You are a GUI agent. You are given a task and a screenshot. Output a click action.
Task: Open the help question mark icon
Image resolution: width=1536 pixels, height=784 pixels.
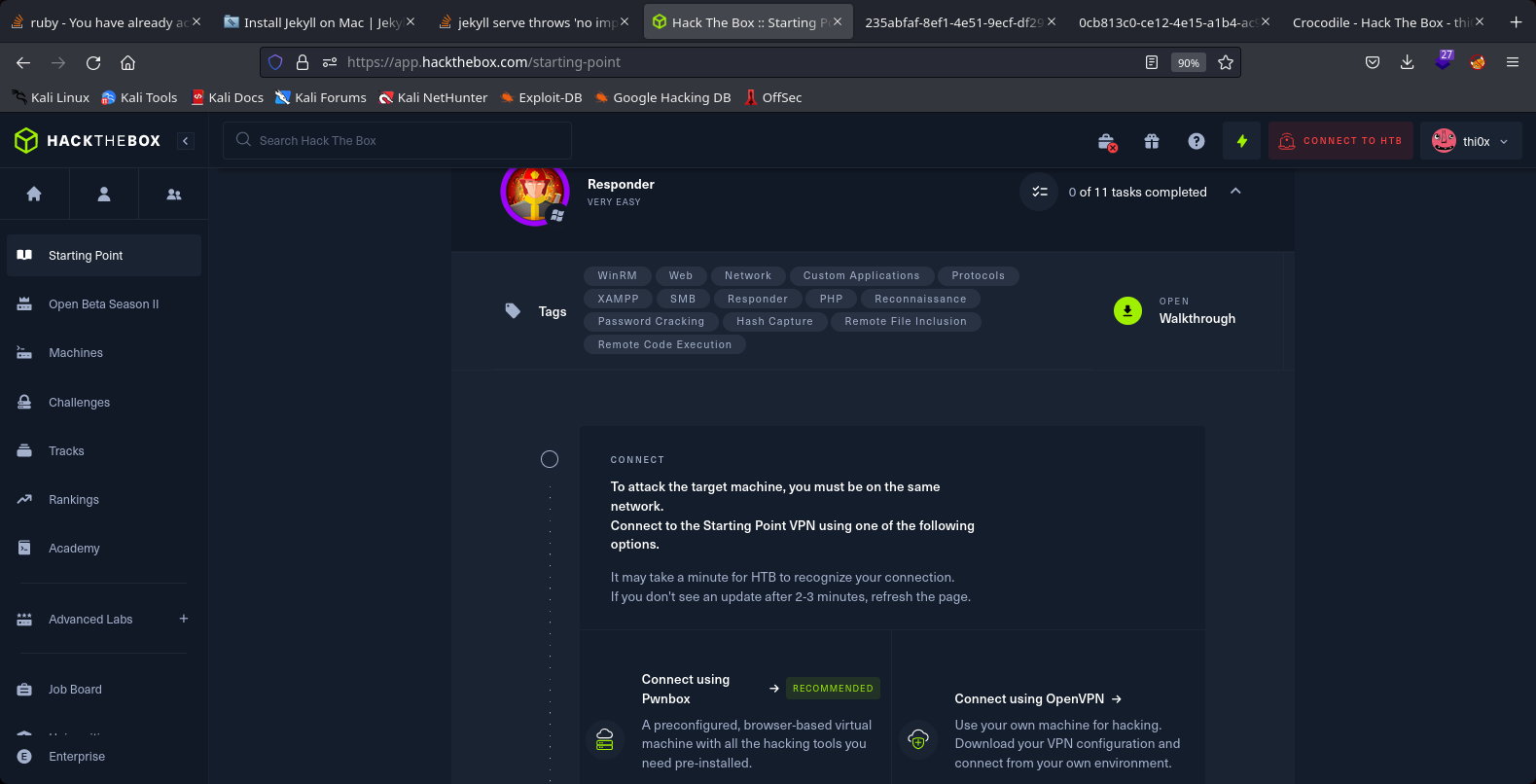[1197, 141]
